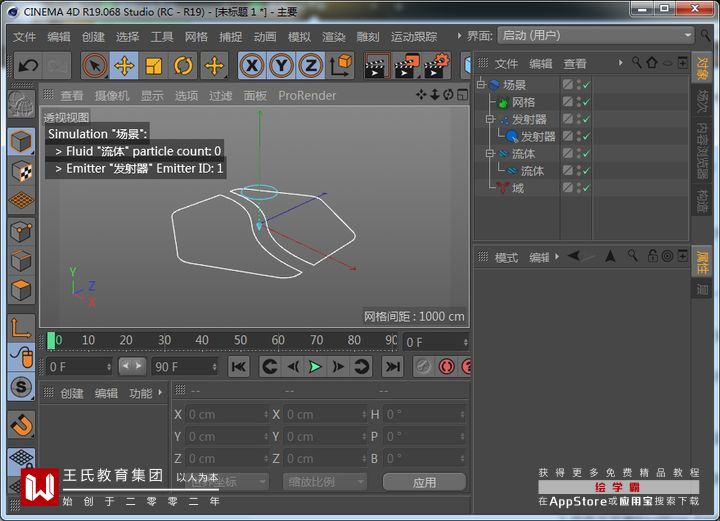Switch to 内容浏览器 side tab
The width and height of the screenshot is (720, 521).
click(702, 150)
